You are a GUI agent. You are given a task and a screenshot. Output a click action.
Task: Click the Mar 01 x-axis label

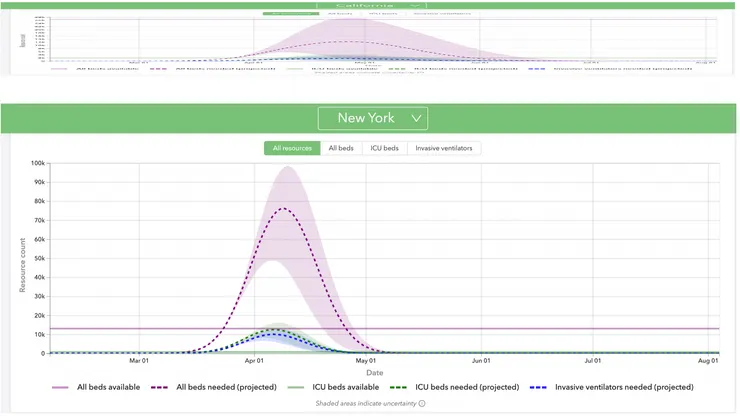[x=139, y=361]
